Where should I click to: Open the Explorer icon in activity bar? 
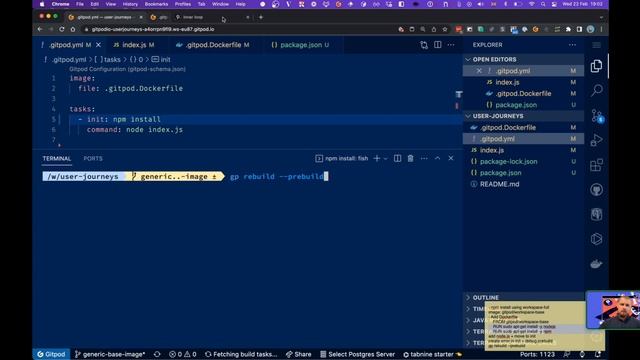596,66
